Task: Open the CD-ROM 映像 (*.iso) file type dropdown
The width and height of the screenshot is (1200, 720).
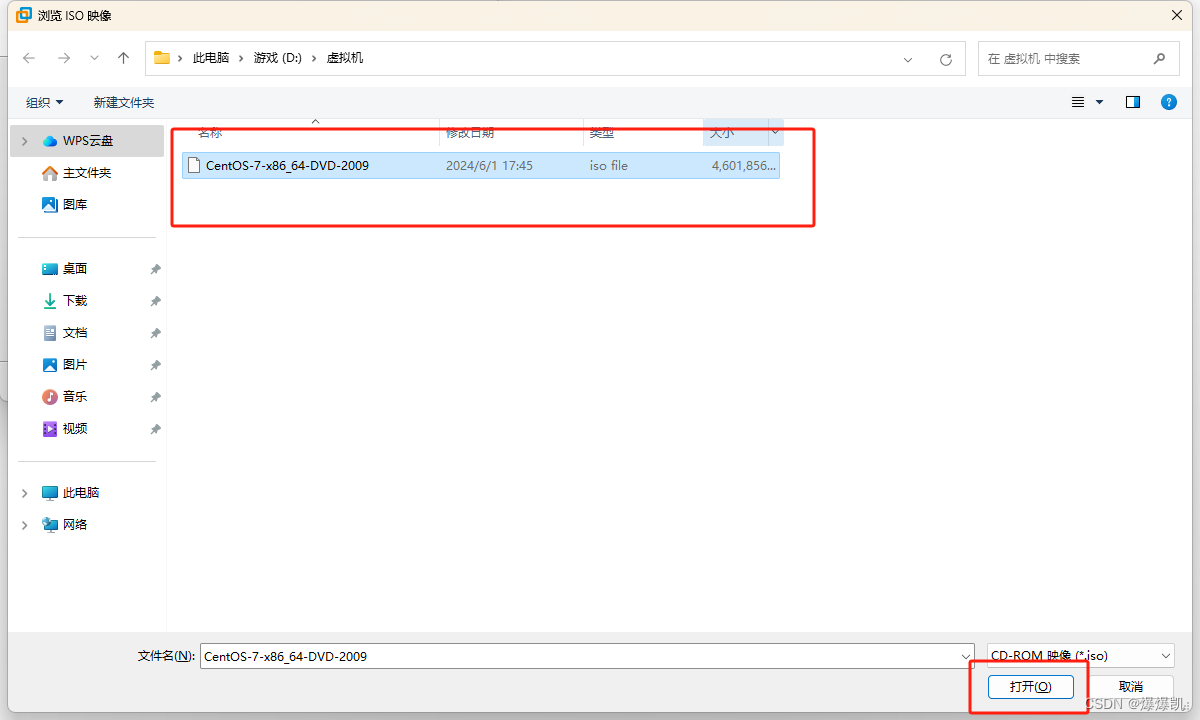Action: coord(1080,656)
